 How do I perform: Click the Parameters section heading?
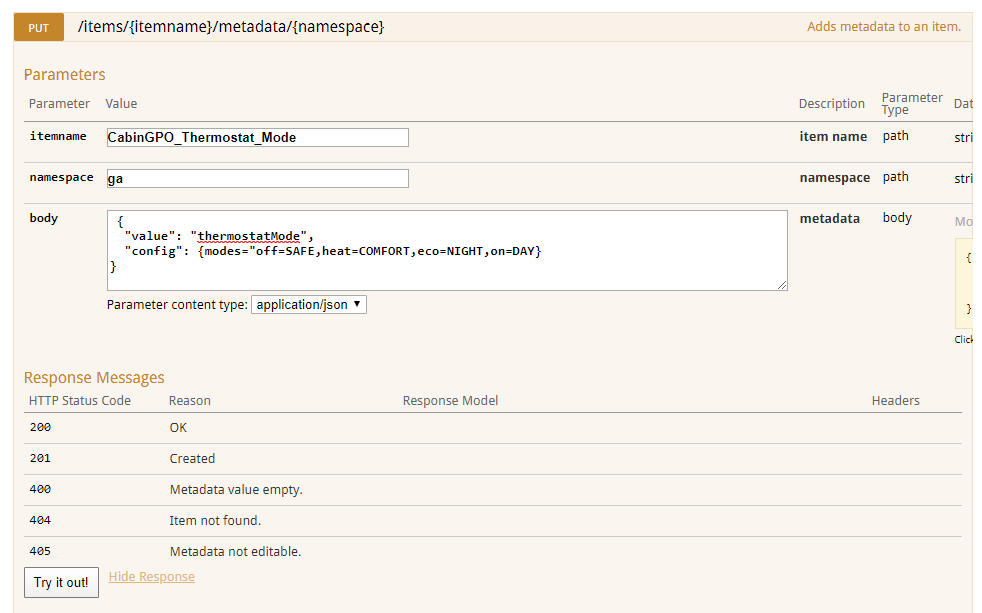pos(64,75)
